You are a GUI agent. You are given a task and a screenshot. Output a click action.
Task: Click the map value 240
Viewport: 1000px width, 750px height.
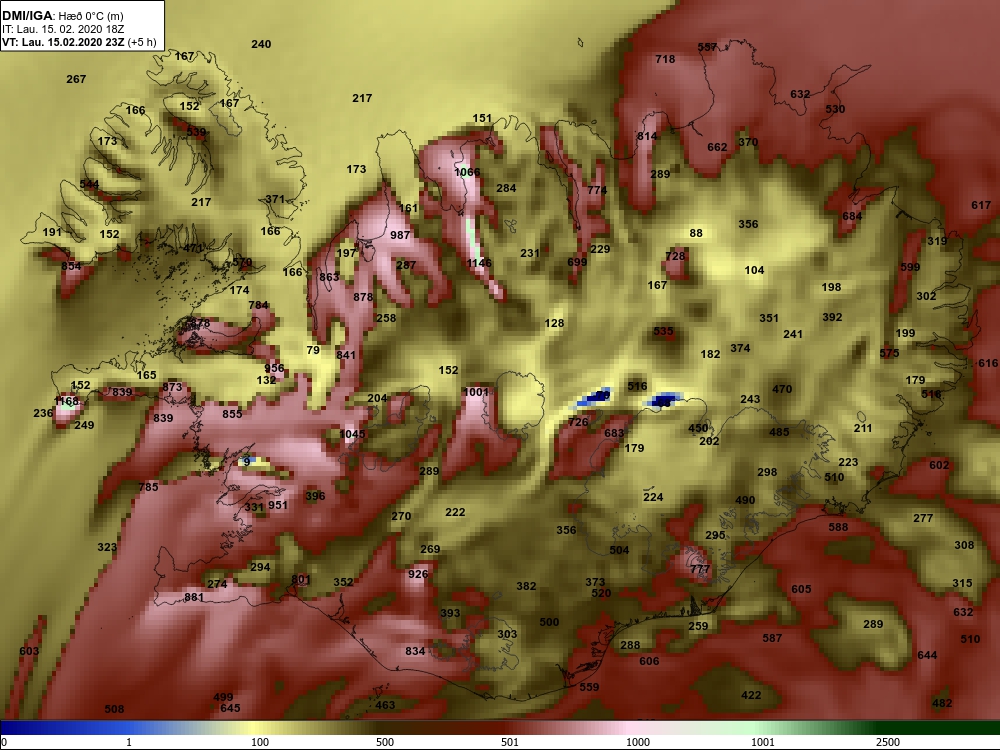pyautogui.click(x=261, y=44)
